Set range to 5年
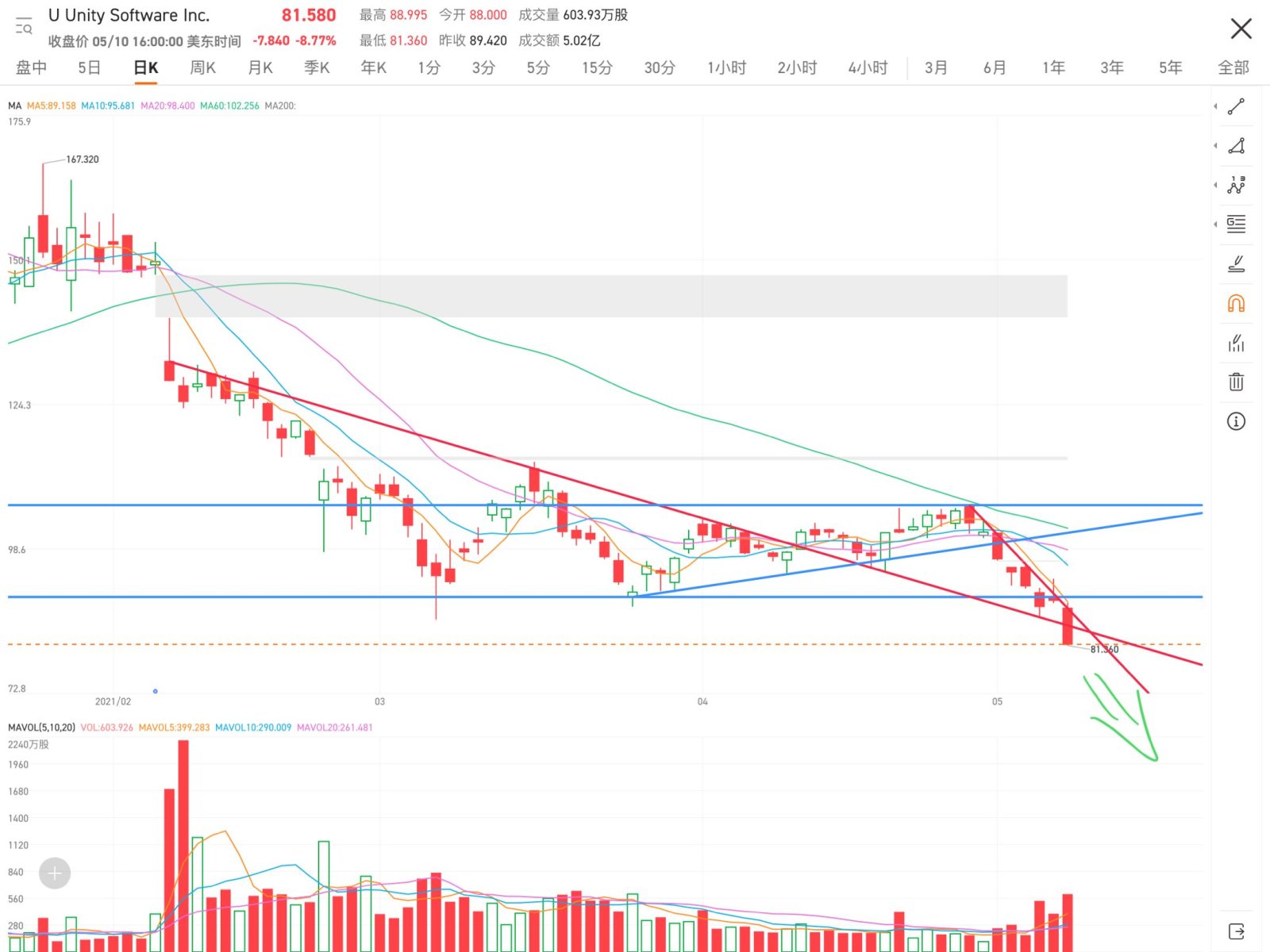This screenshot has height=952, width=1270. pos(1171,68)
